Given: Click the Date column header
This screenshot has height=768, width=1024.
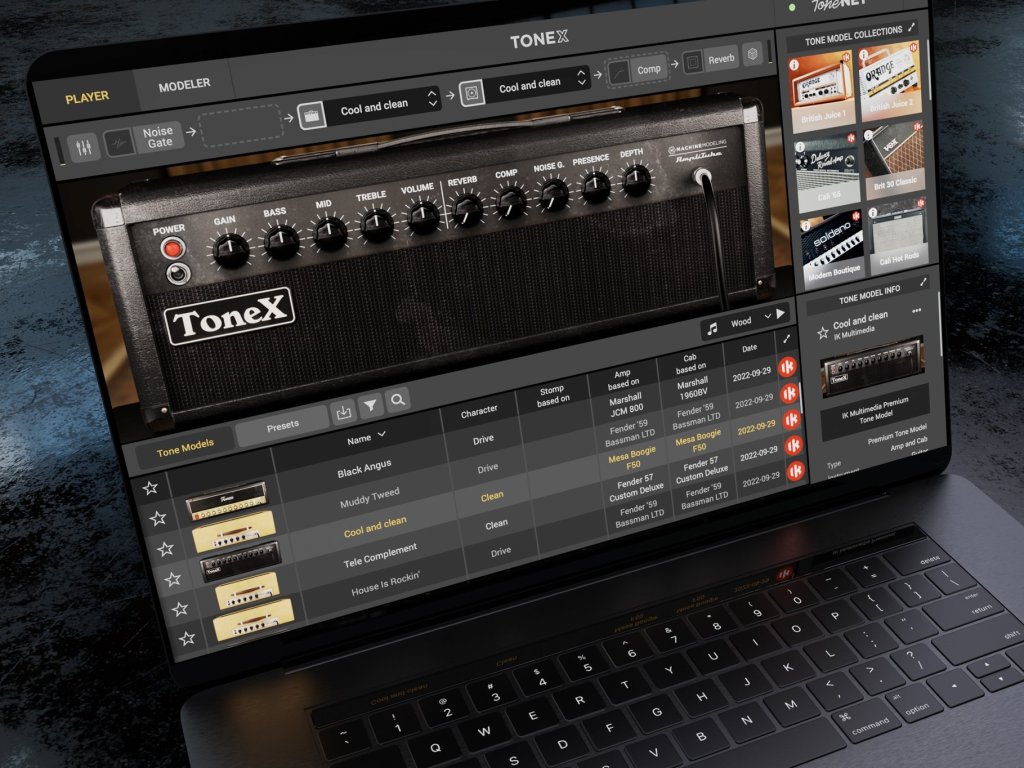Looking at the screenshot, I should pos(750,348).
